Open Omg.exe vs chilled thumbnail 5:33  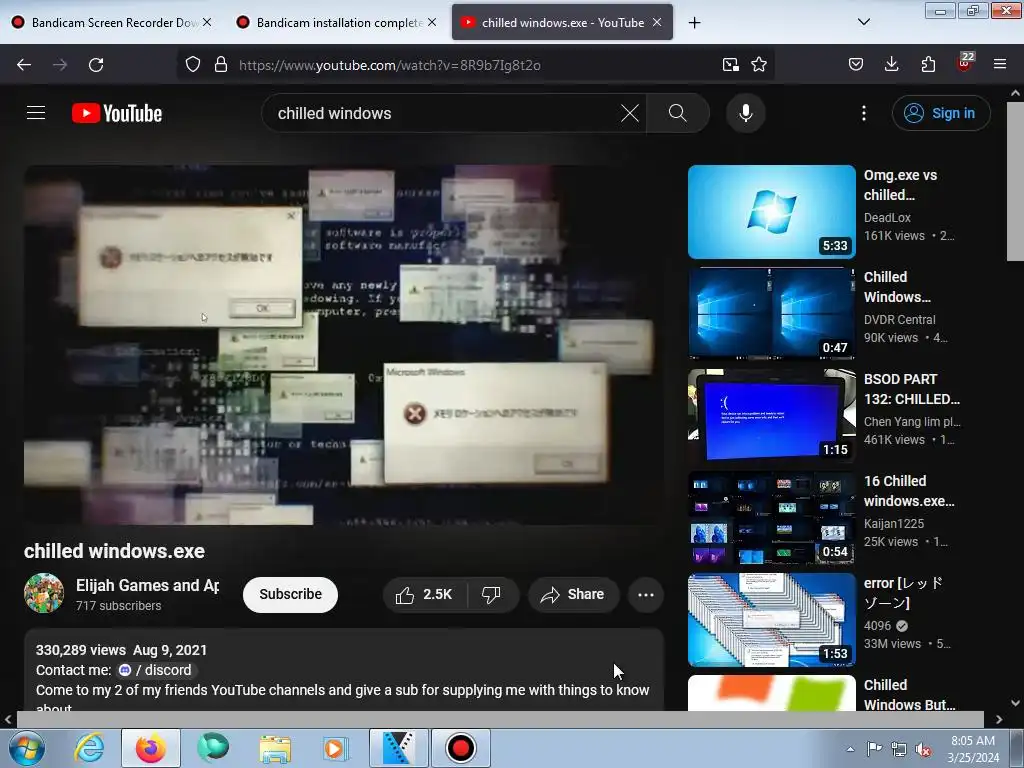coord(772,212)
